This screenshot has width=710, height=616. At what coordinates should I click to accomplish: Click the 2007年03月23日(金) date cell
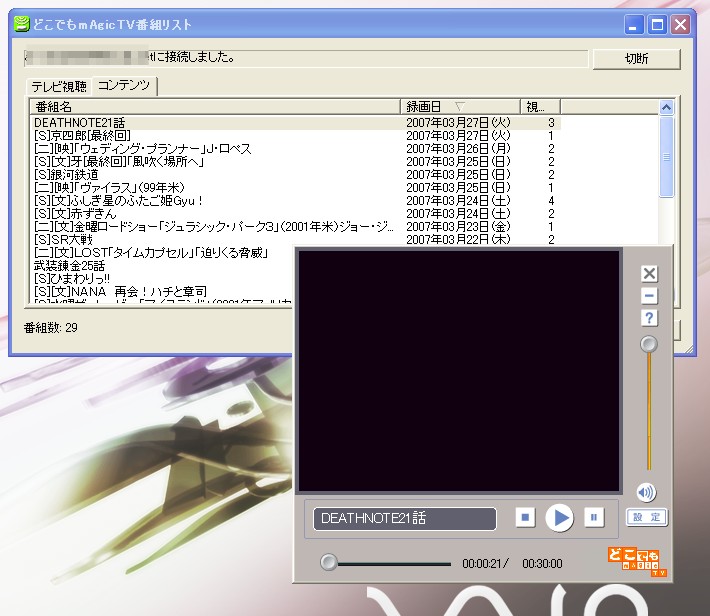point(458,226)
